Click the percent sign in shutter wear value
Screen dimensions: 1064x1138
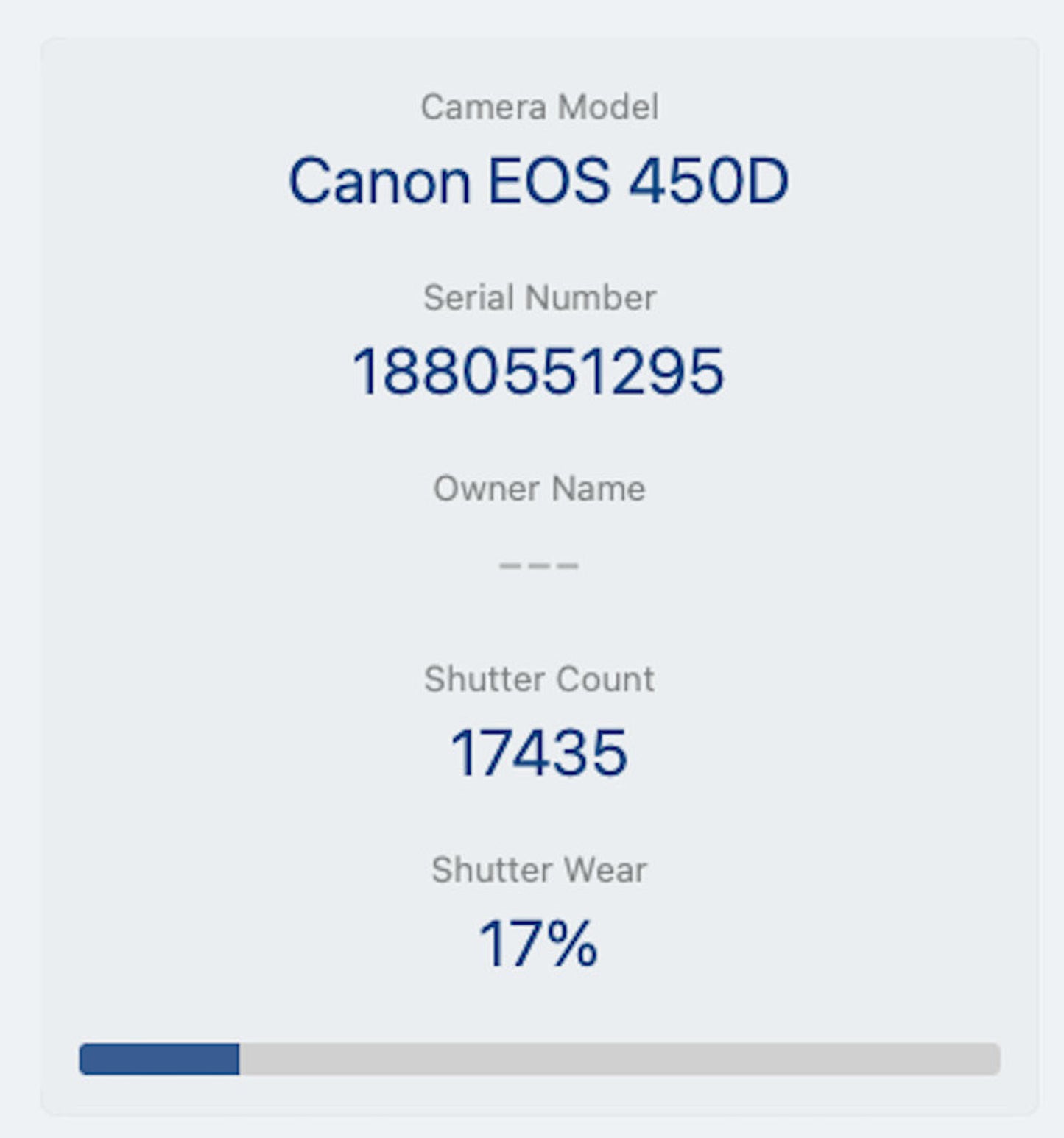pos(571,944)
